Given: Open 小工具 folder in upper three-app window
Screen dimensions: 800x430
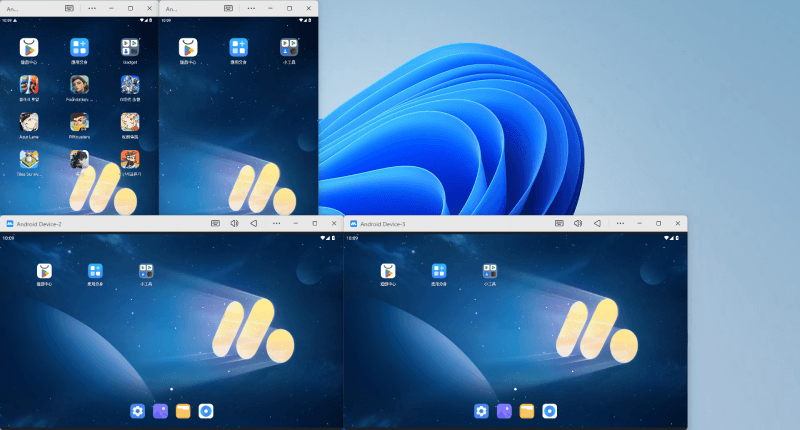Looking at the screenshot, I should pyautogui.click(x=289, y=47).
